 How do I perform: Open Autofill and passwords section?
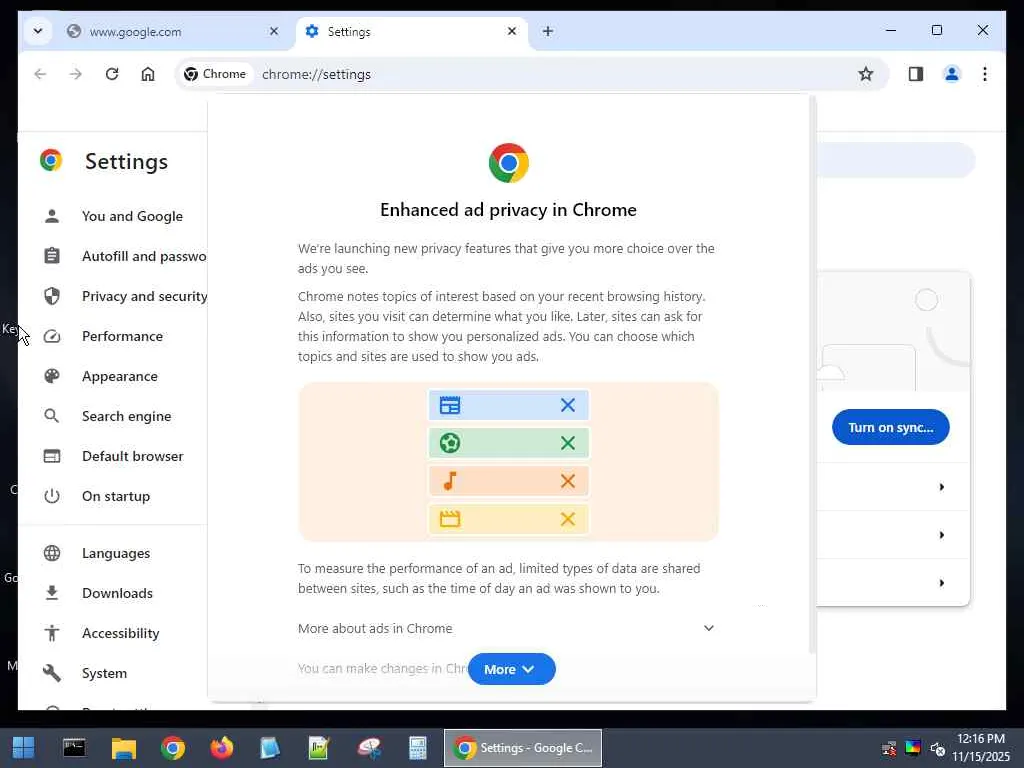[x=143, y=256]
